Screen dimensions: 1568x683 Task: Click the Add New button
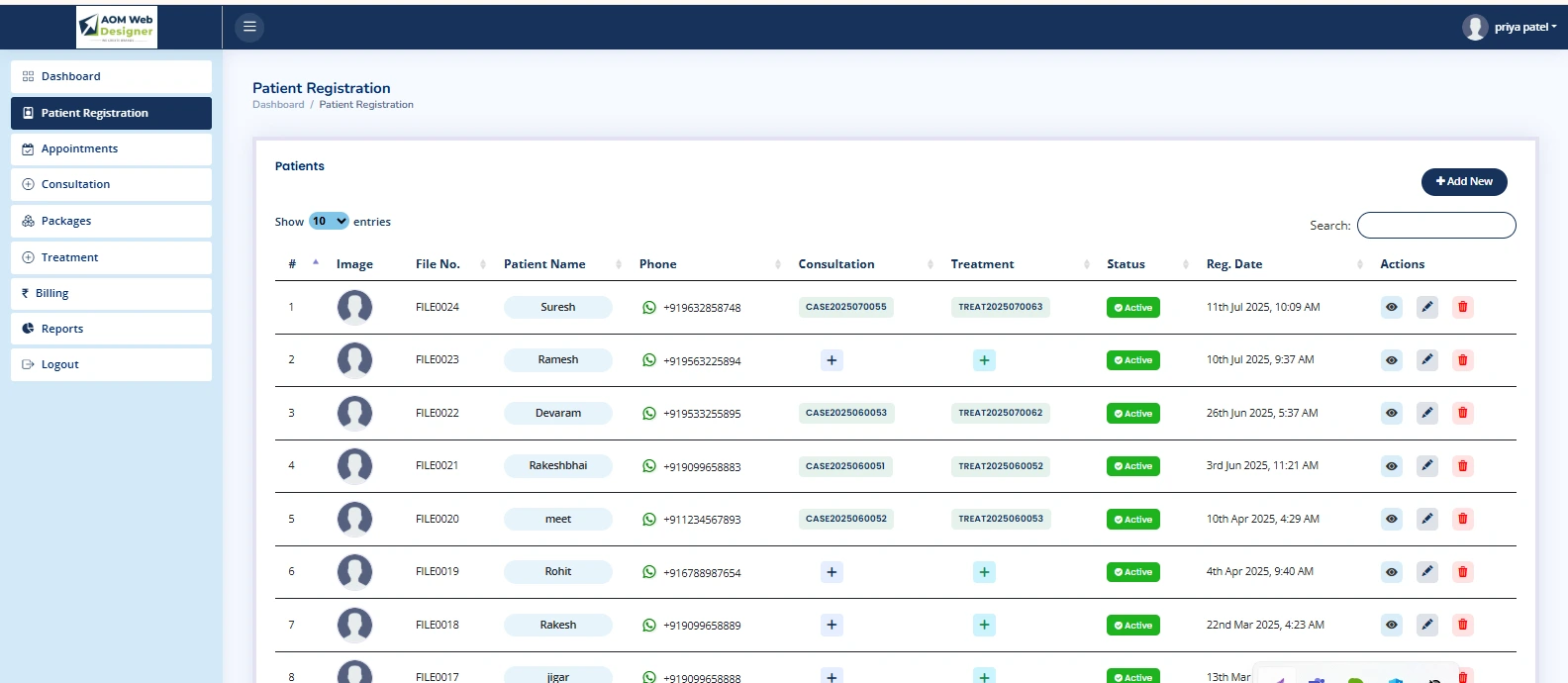(1463, 182)
